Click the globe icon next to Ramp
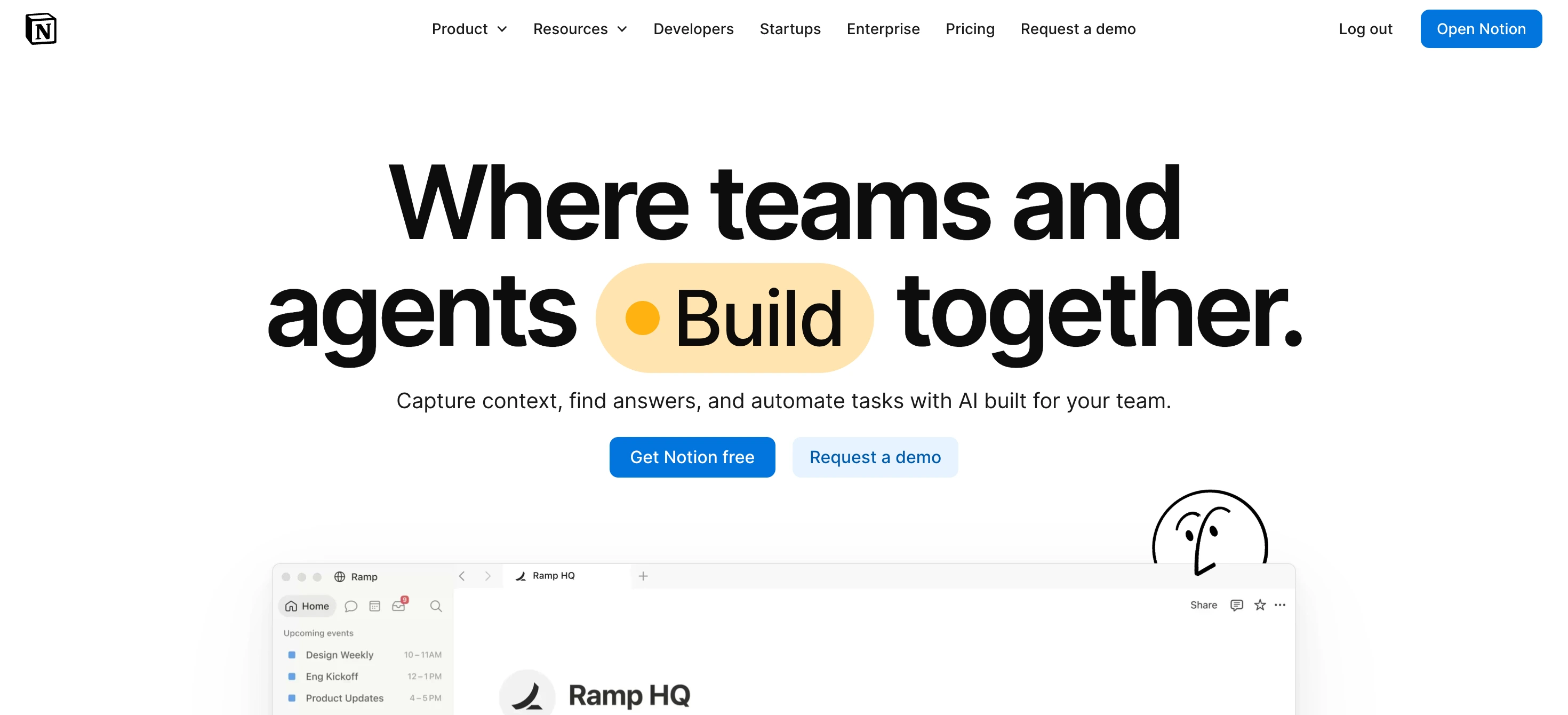1568x715 pixels. [x=340, y=577]
